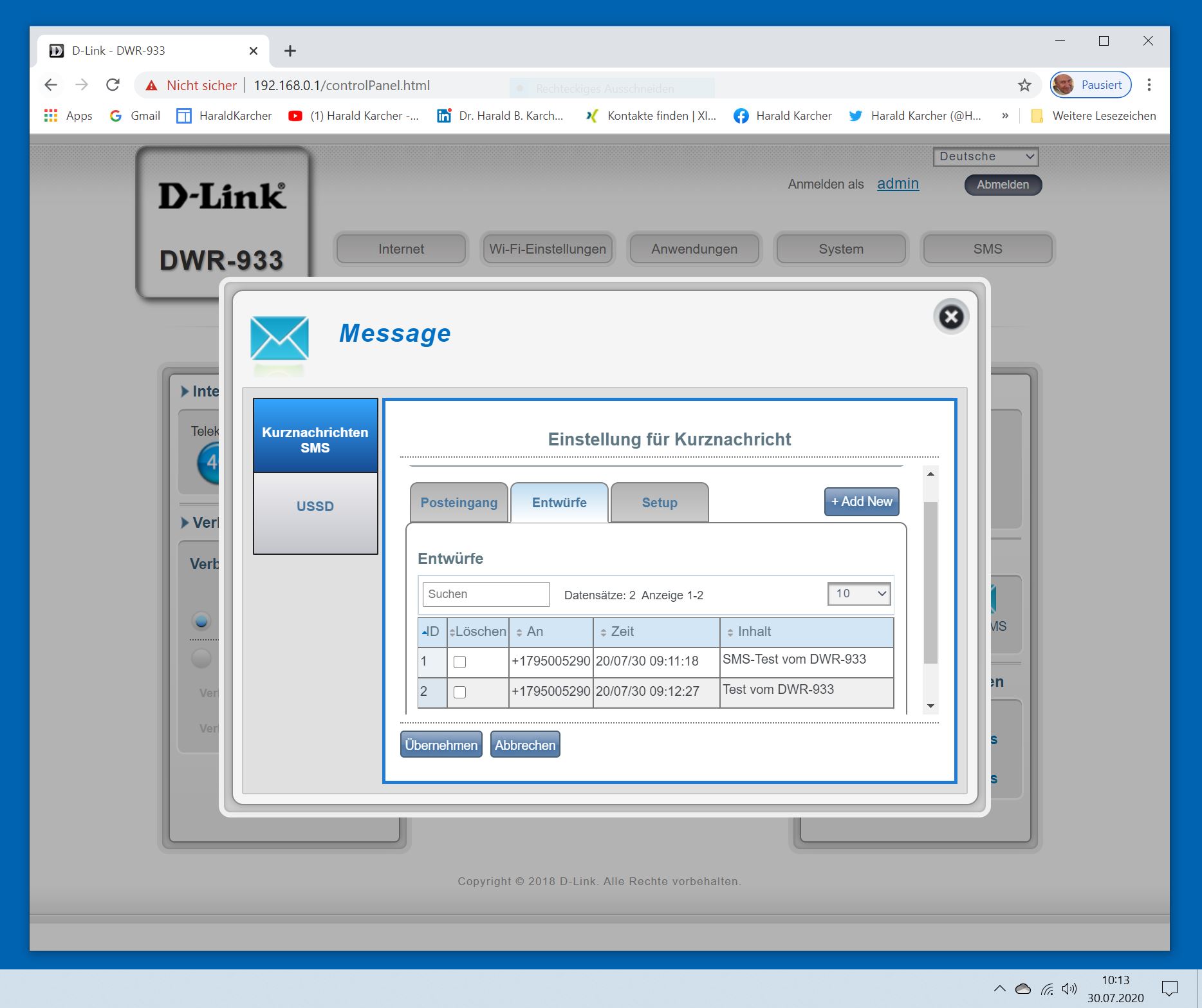Click the draft content 'Test vom DWR-933'
Viewport: 1202px width, 1008px height.
(778, 689)
